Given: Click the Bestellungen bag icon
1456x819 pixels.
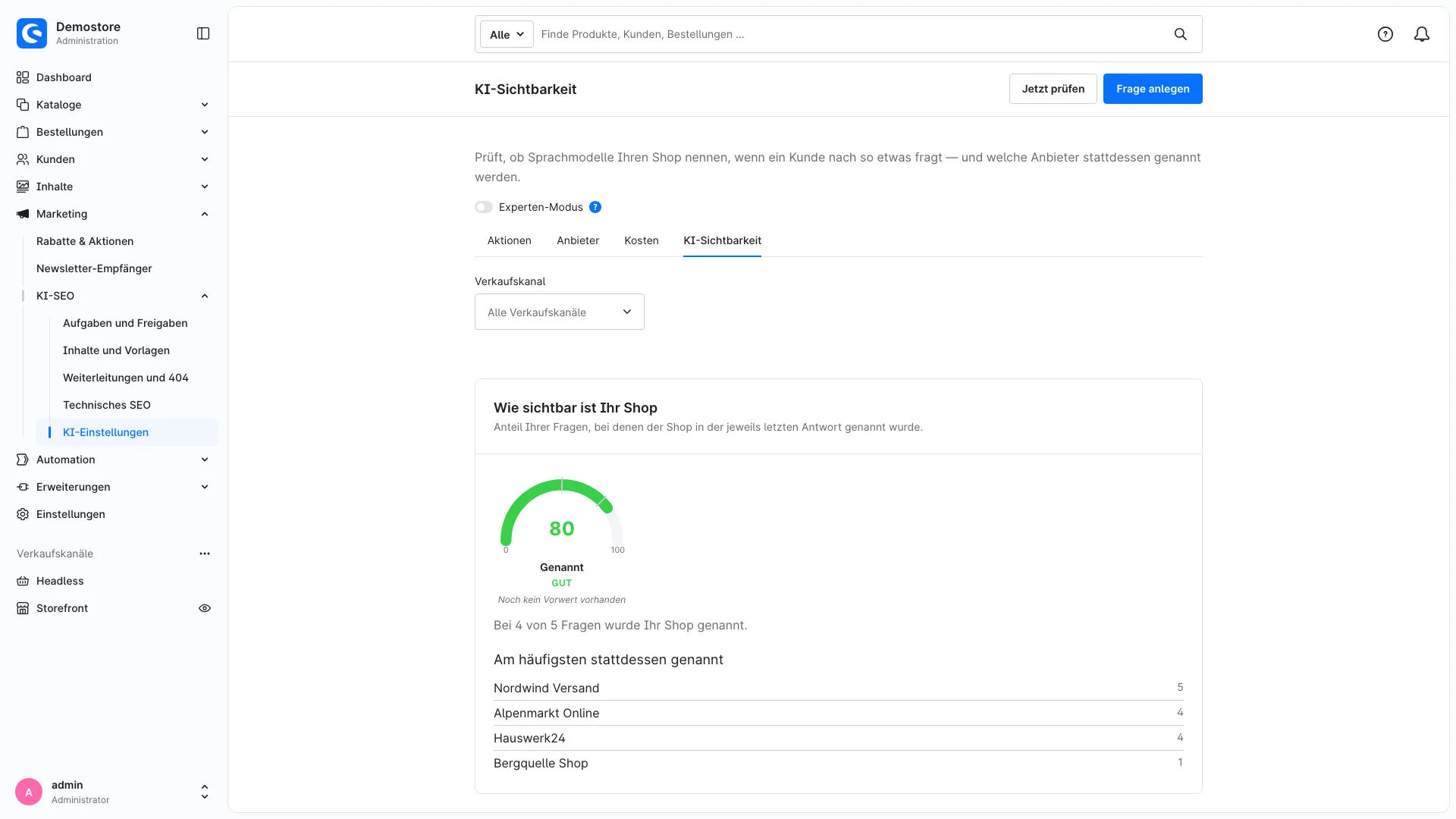Looking at the screenshot, I should [23, 132].
